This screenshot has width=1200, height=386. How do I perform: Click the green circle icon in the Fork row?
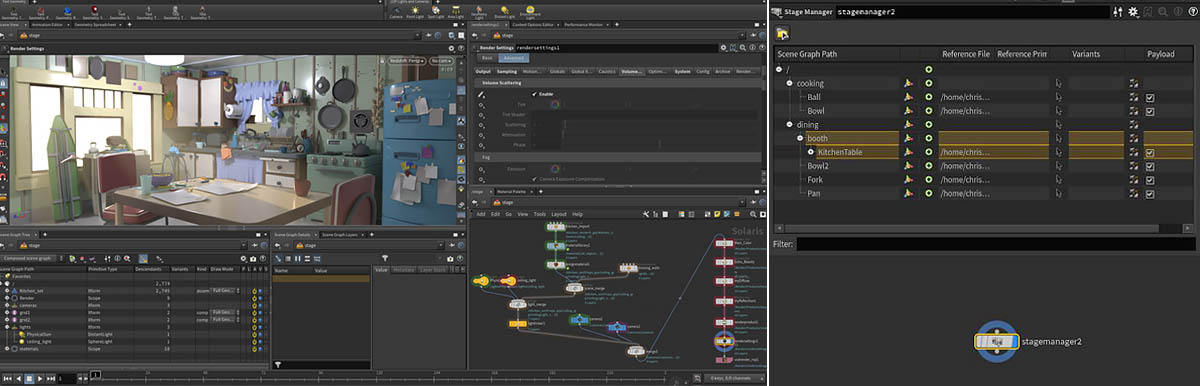(x=929, y=180)
